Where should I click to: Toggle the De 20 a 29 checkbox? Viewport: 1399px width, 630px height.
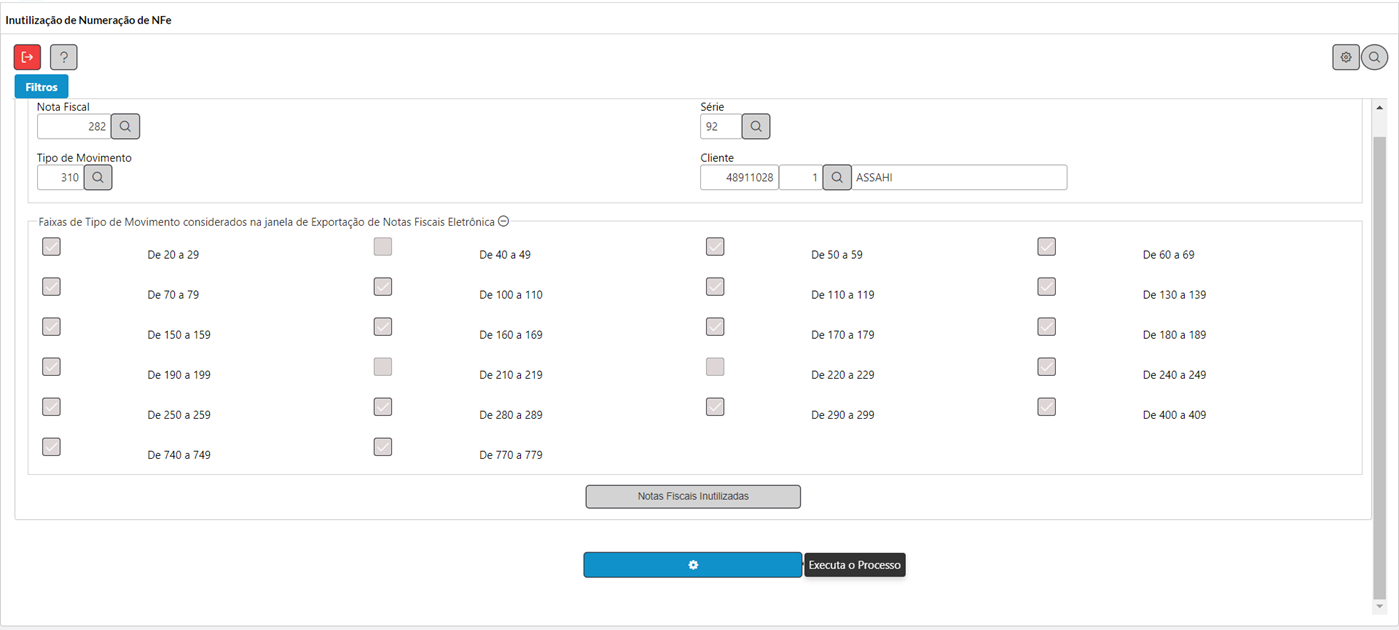[x=51, y=246]
